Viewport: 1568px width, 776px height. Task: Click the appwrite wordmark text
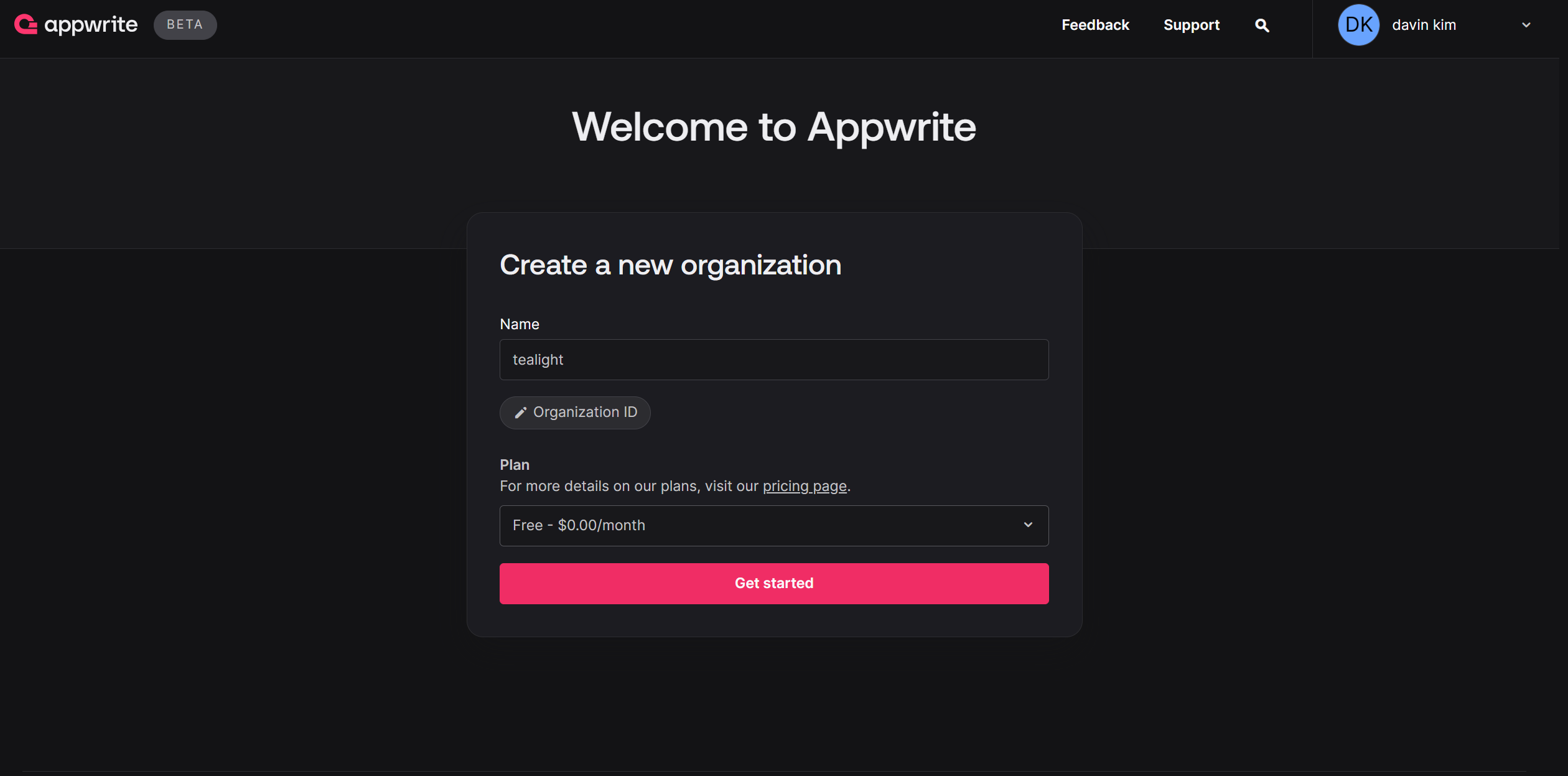tap(91, 24)
